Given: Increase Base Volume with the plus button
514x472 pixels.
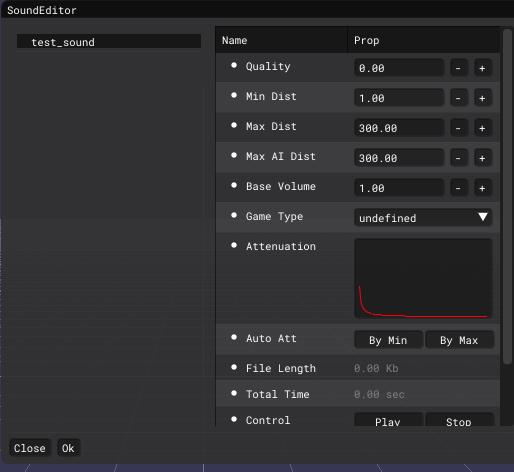Looking at the screenshot, I should click(x=483, y=188).
